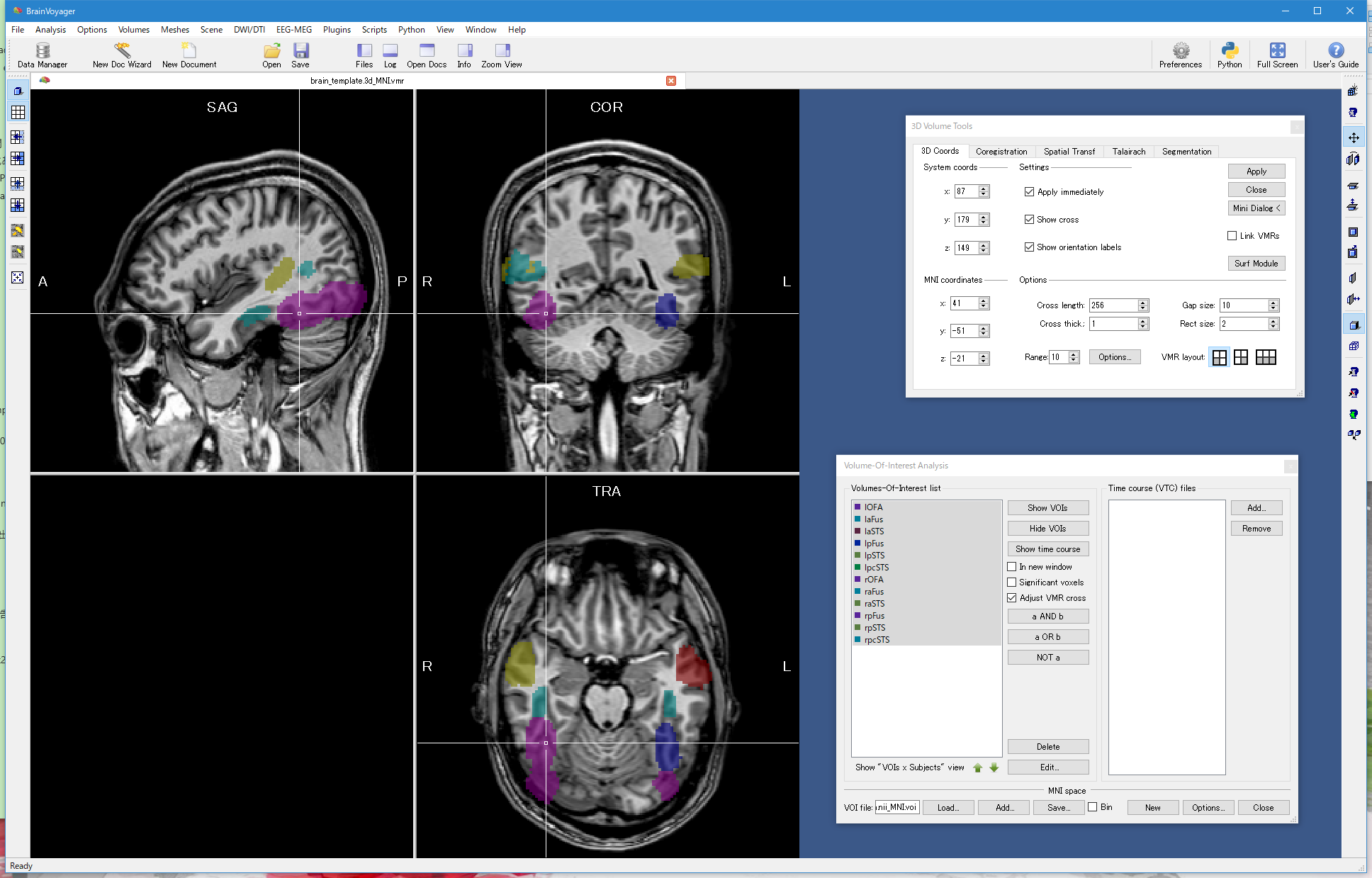1372x878 pixels.
Task: Open the Info pane
Action: [x=464, y=55]
